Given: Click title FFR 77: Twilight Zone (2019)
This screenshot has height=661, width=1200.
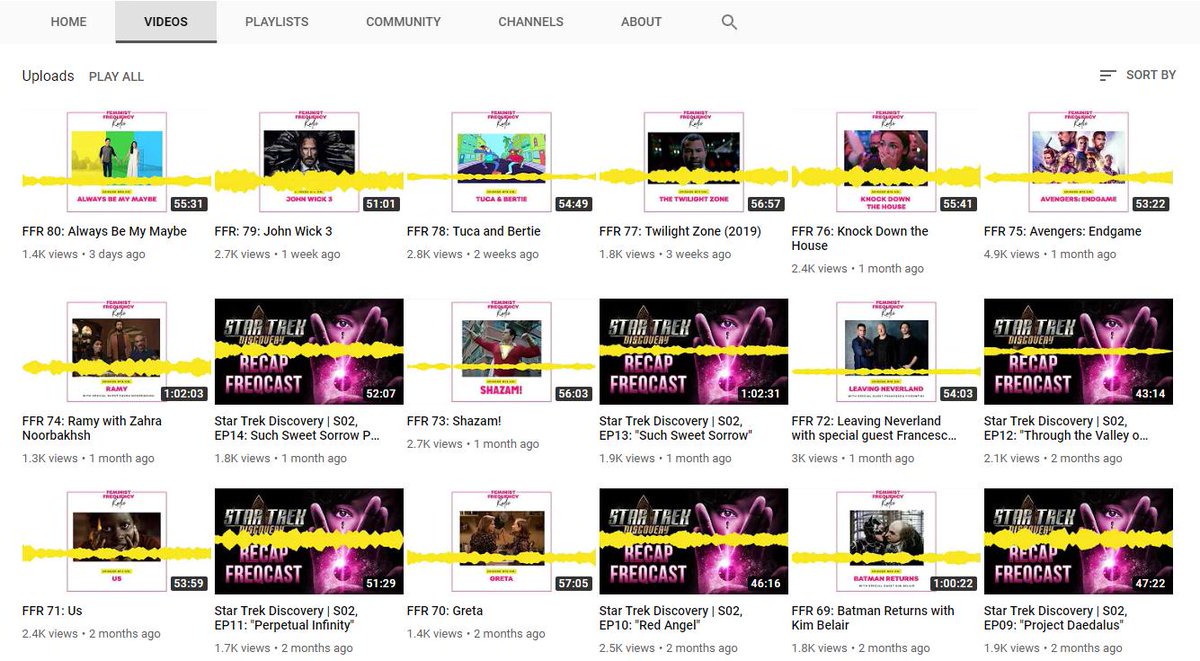Looking at the screenshot, I should tap(680, 231).
